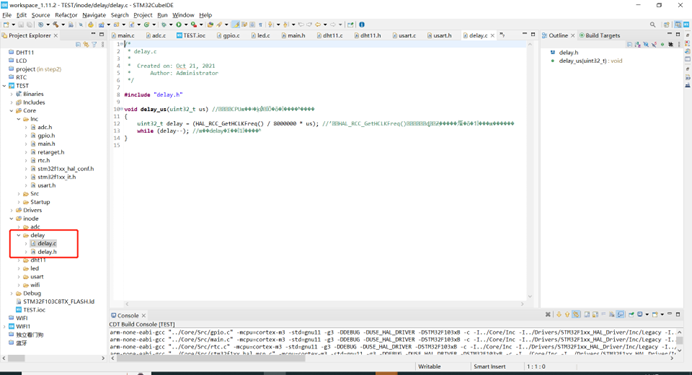
Task: Toggle the highlighted show-console-on-output button
Action: tap(621, 315)
